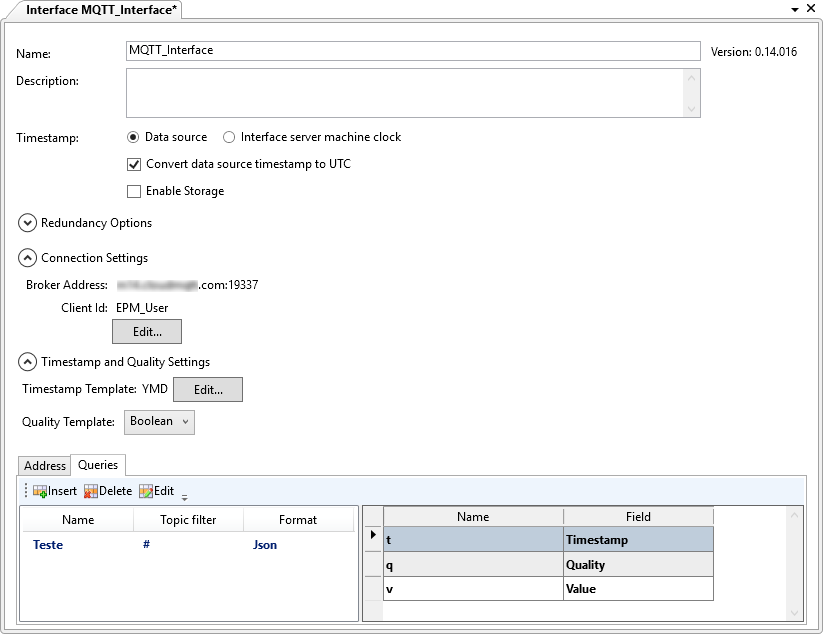Switch to the Address tab
823x634 pixels.
(x=44, y=465)
